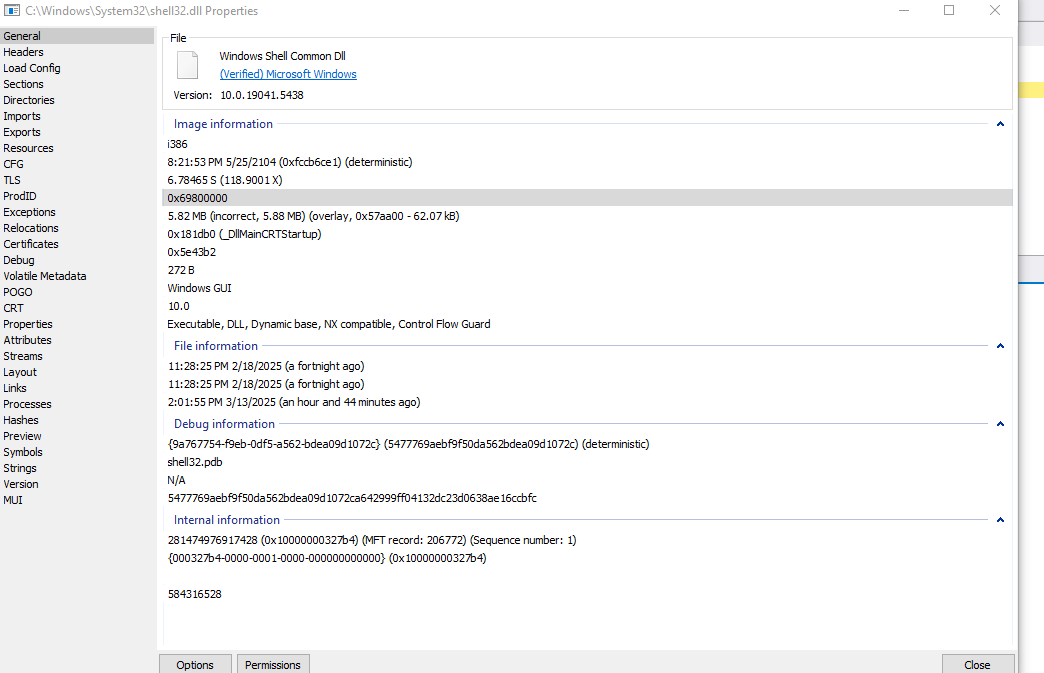This screenshot has height=673, width=1044.
Task: Show the Processes page
Action: (77, 403)
